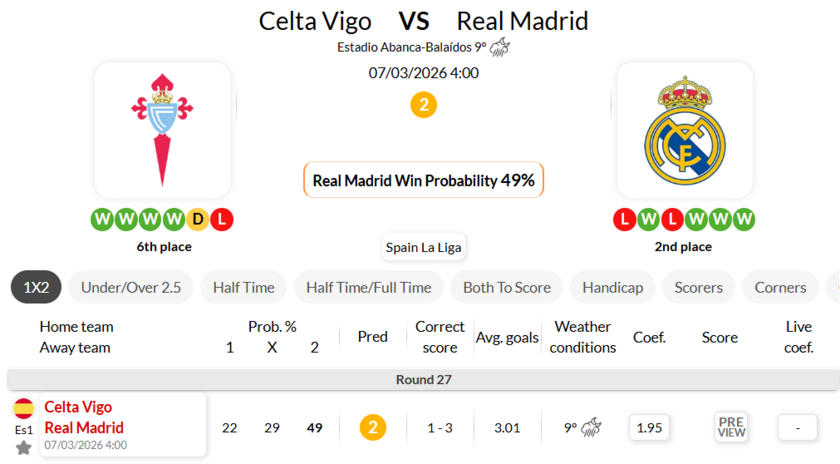Click the Celta Vigo club crest
Image resolution: width=840 pixels, height=464 pixels.
tap(163, 129)
